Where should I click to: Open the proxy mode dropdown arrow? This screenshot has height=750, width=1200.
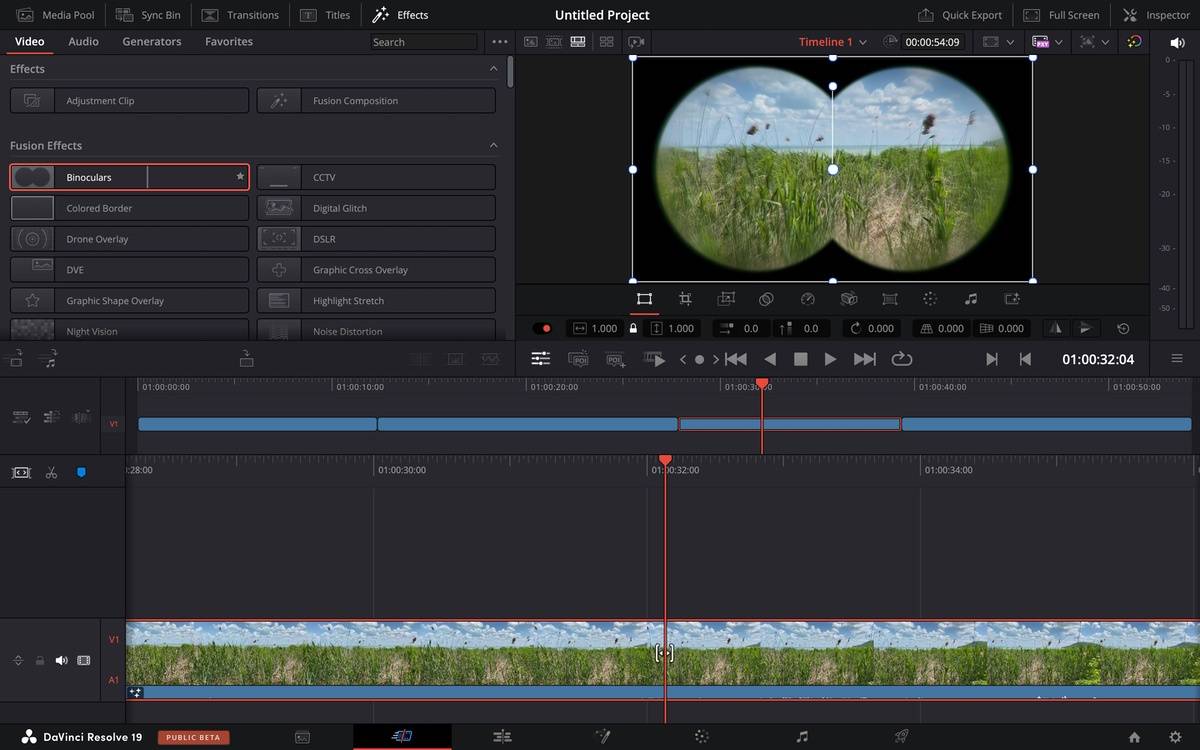pyautogui.click(x=1059, y=42)
